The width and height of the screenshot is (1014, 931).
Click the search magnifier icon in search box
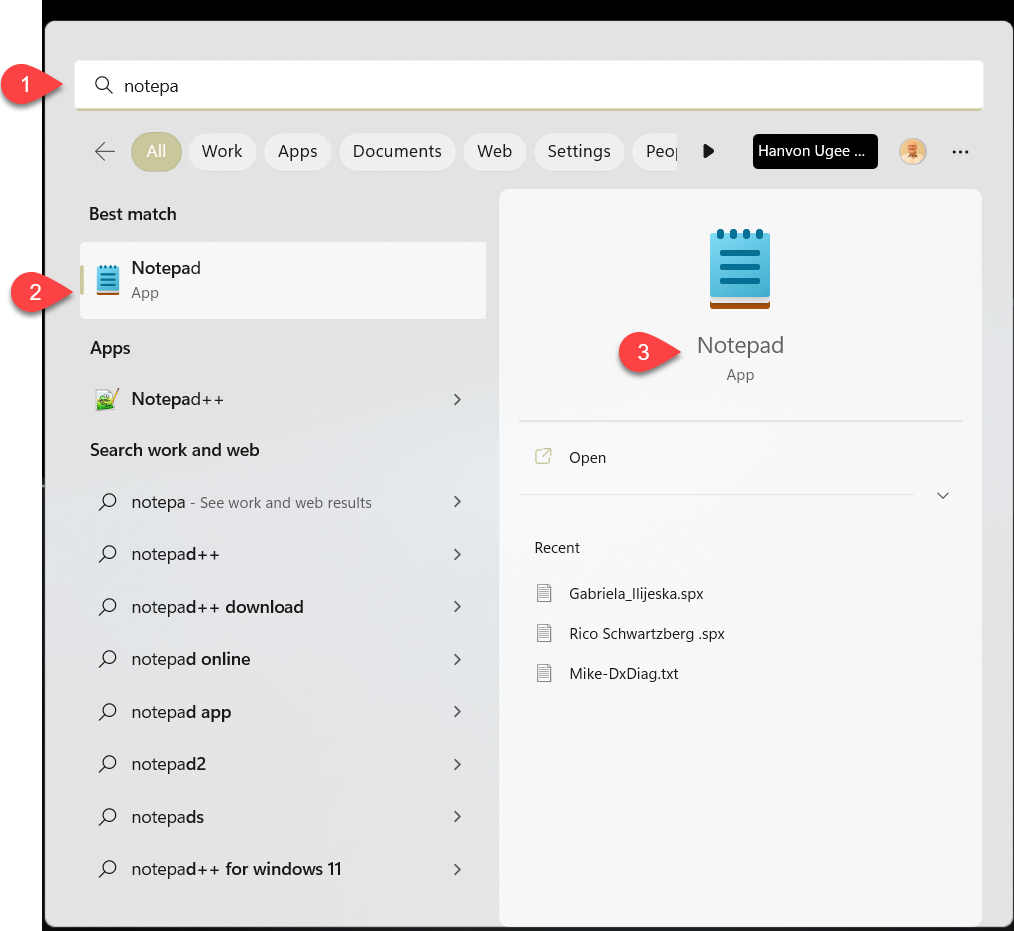pos(103,85)
